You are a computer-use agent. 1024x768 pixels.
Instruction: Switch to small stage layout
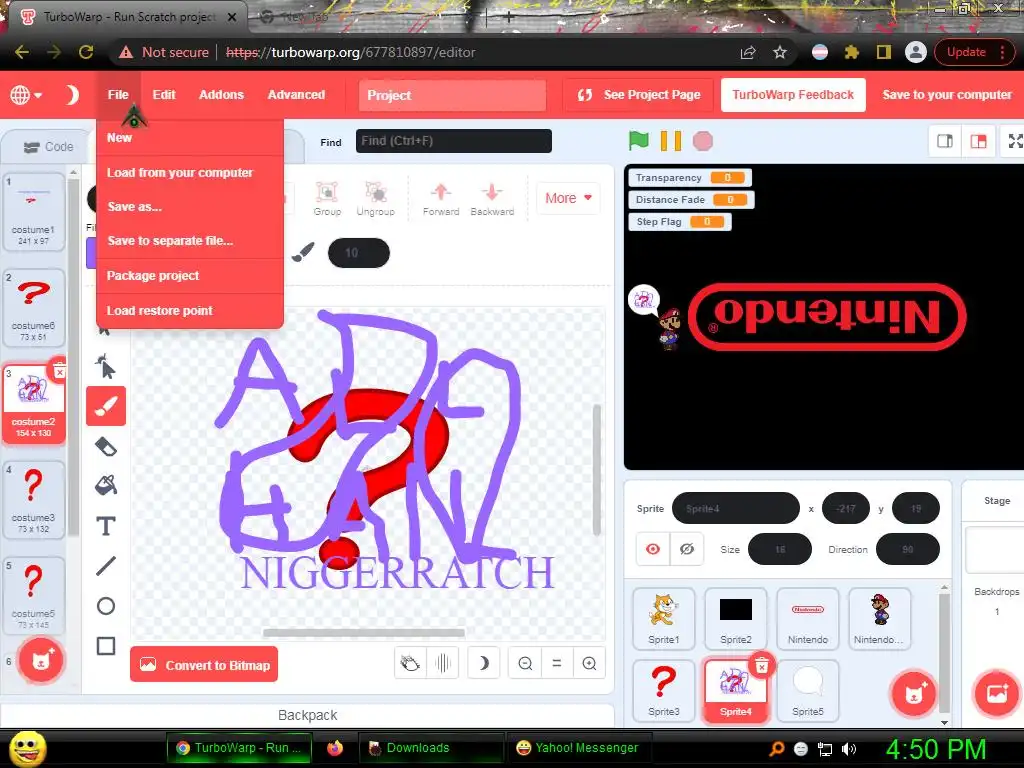[x=945, y=141]
